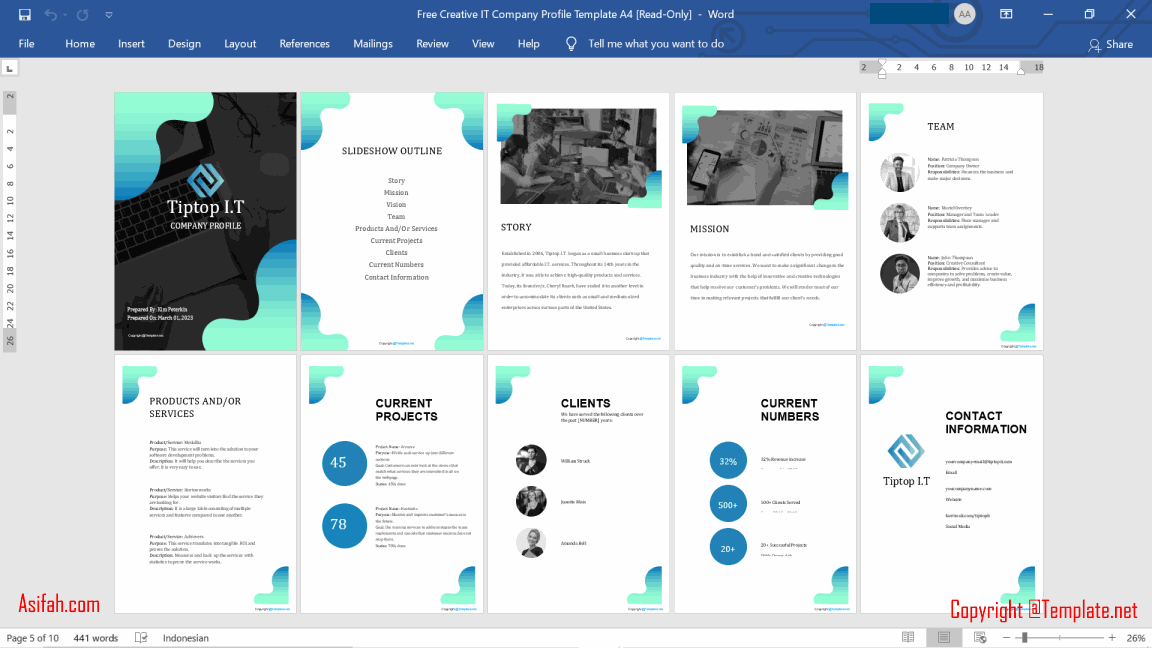1152x648 pixels.
Task: Click the 32% circle in Current Numbers
Action: (728, 461)
